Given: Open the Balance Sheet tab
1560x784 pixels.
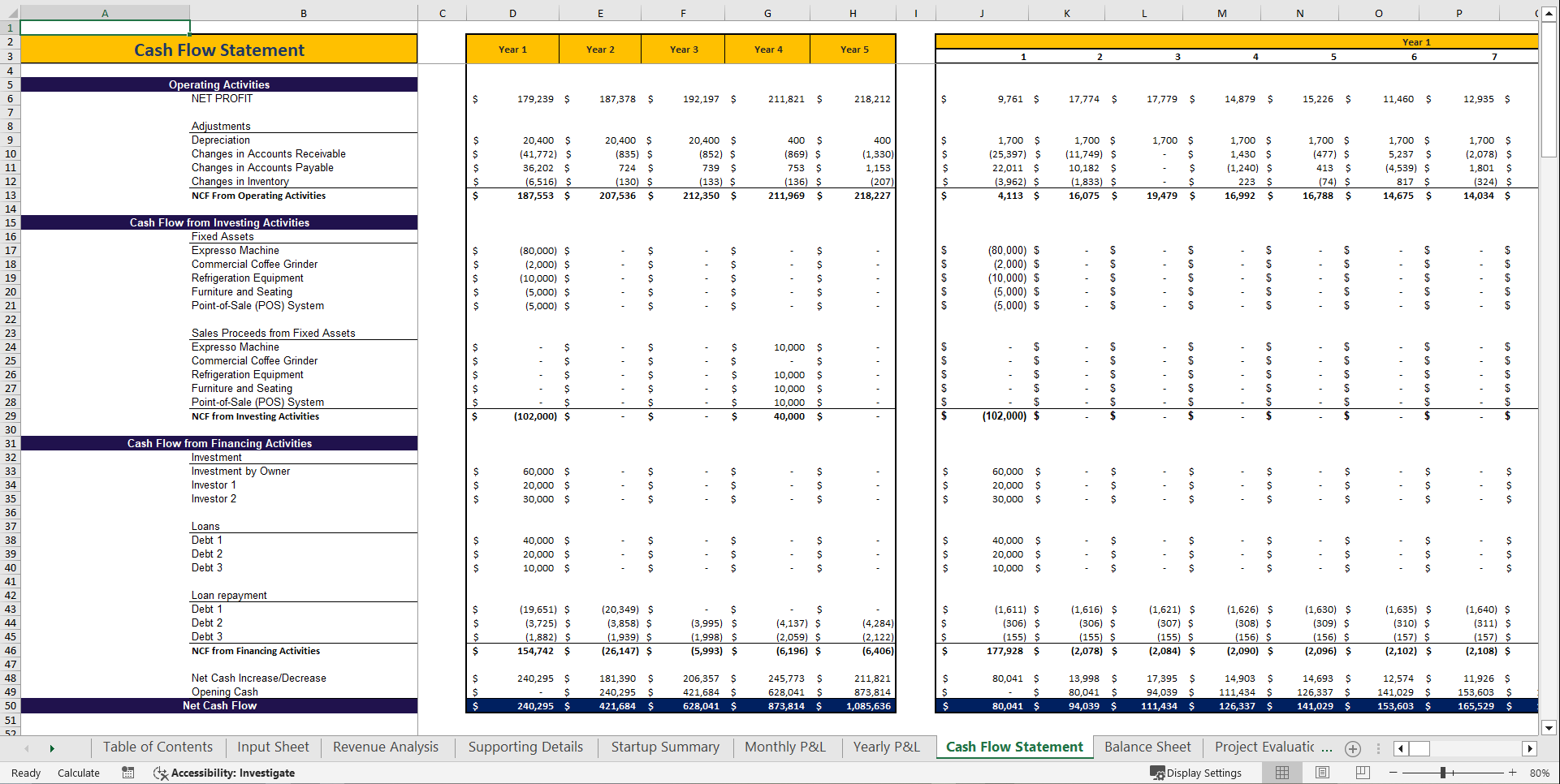Looking at the screenshot, I should [1147, 747].
